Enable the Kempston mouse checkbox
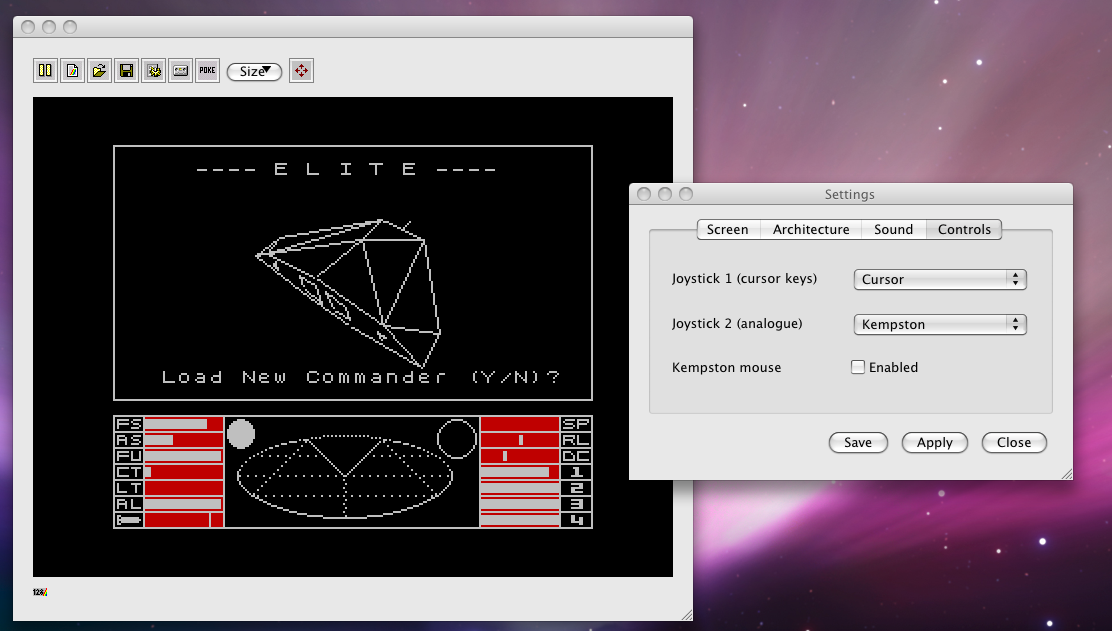Viewport: 1112px width, 631px height. pos(858,367)
